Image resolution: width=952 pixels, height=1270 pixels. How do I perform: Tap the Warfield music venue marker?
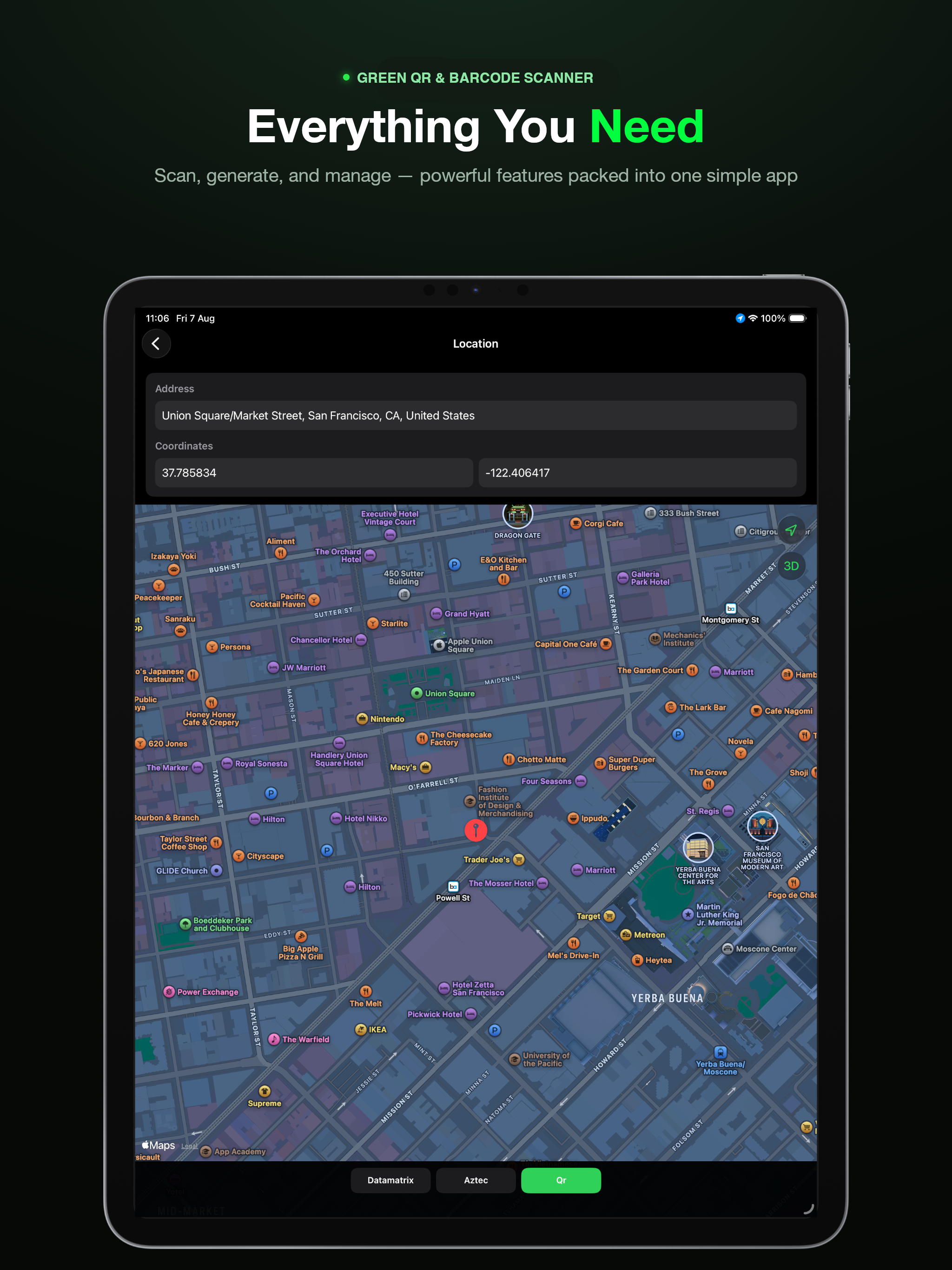[x=274, y=1039]
